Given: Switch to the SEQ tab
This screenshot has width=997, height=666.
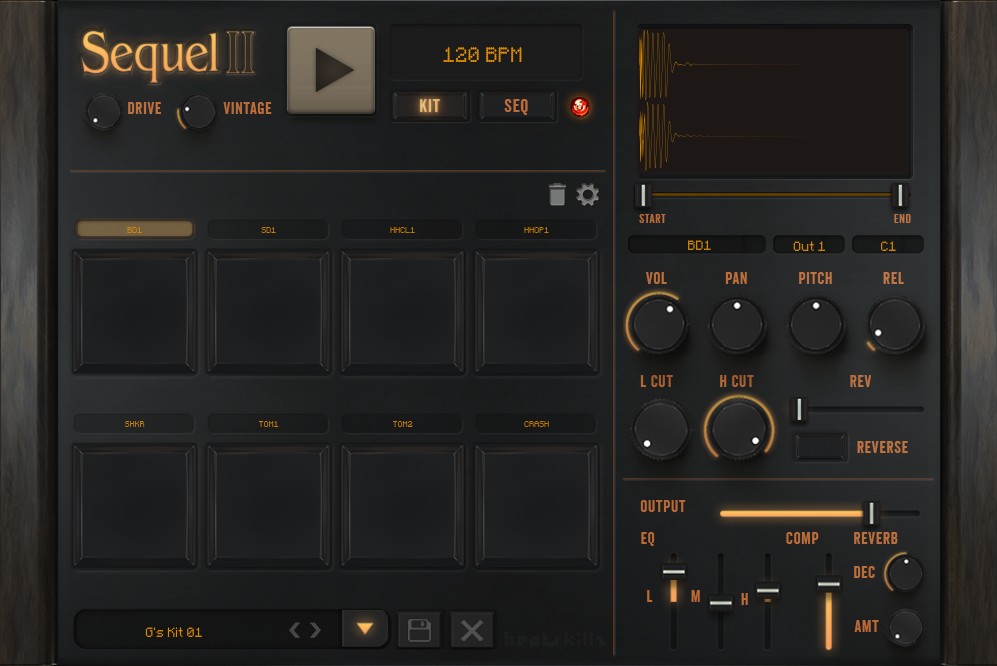Looking at the screenshot, I should [x=516, y=106].
